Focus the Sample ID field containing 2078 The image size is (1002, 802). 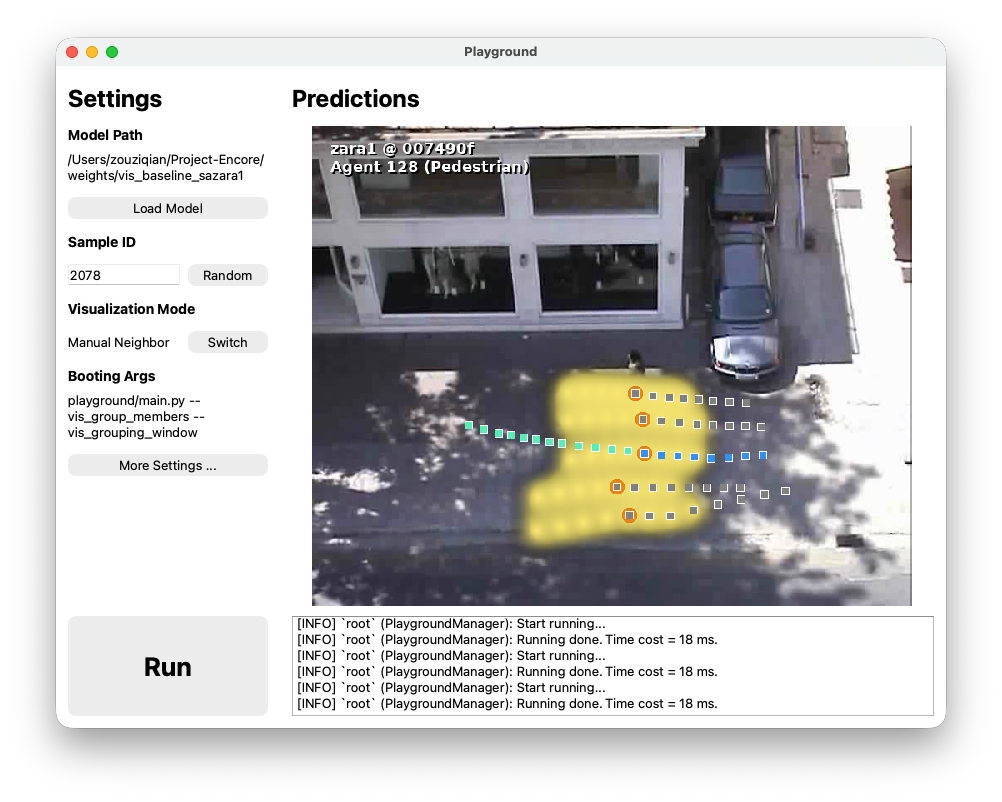click(123, 275)
